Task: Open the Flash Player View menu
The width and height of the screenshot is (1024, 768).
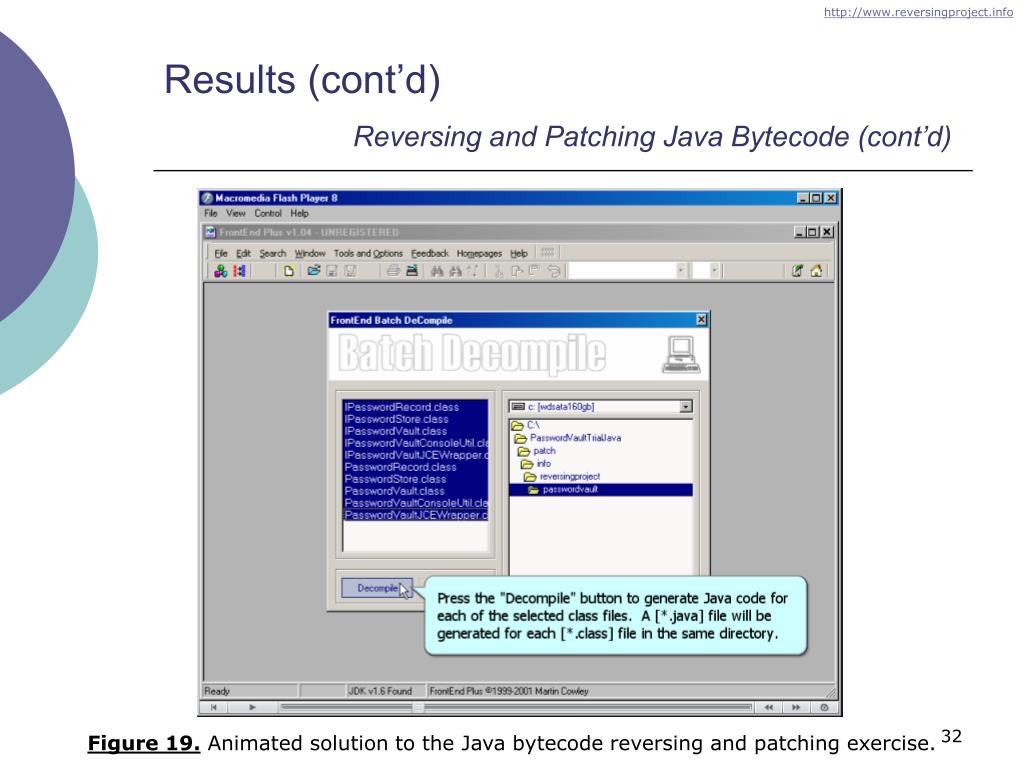Action: 236,214
